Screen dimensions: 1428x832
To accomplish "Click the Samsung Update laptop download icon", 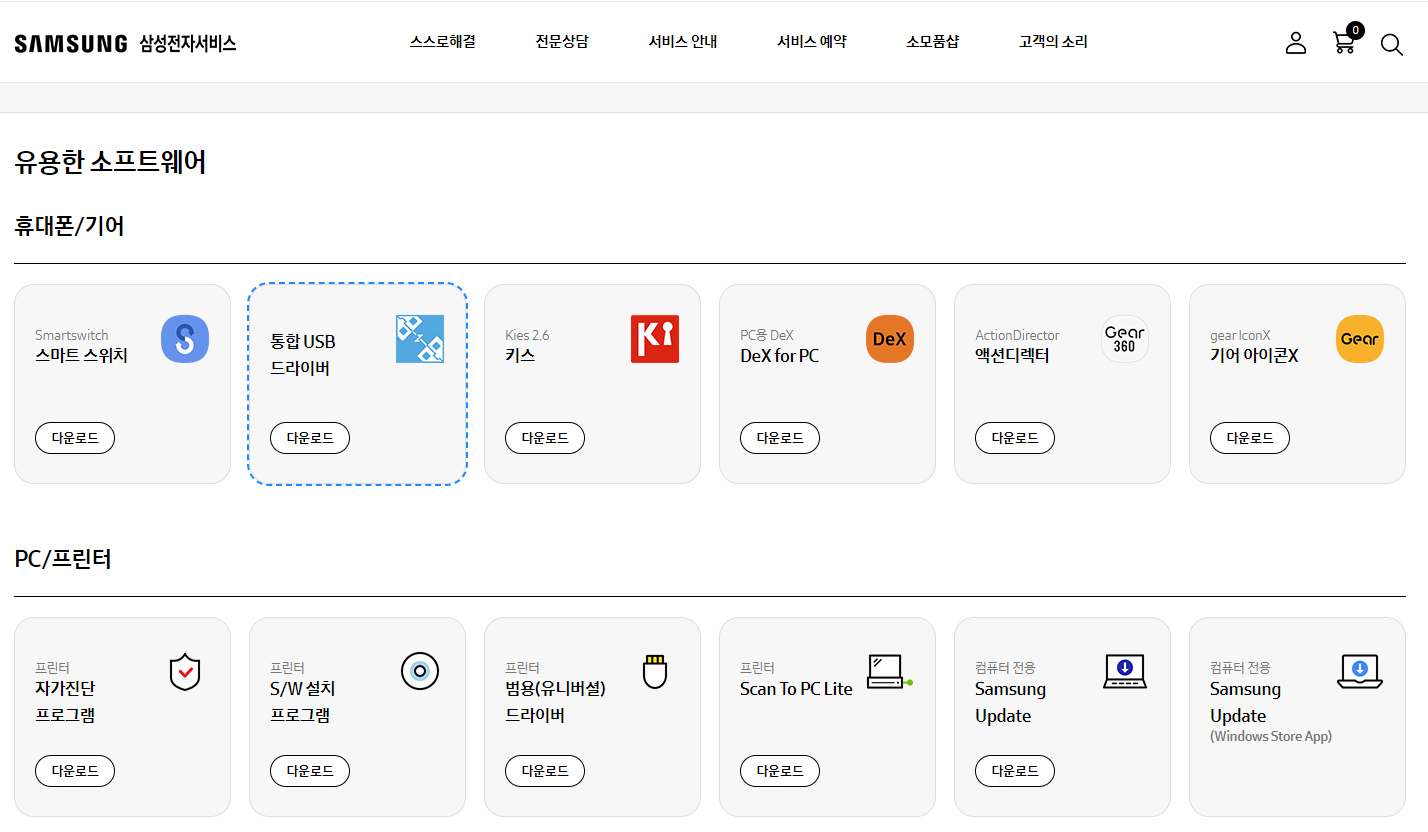I will 1125,671.
